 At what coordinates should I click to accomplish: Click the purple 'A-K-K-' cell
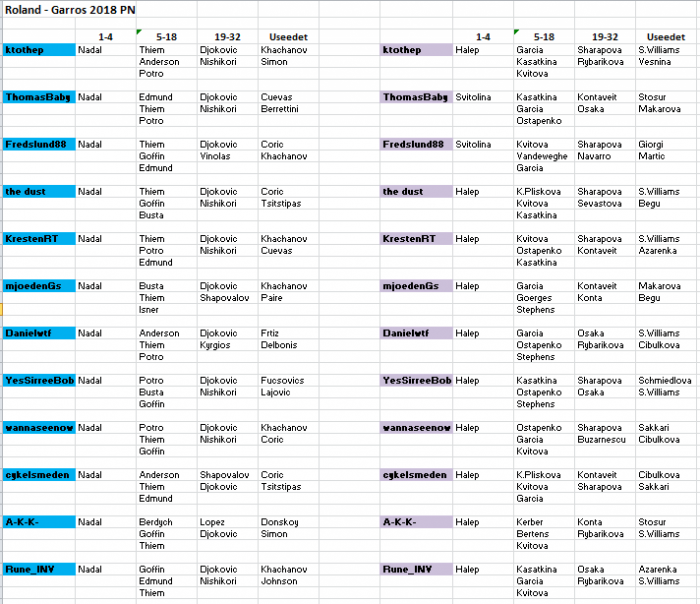pyautogui.click(x=416, y=522)
